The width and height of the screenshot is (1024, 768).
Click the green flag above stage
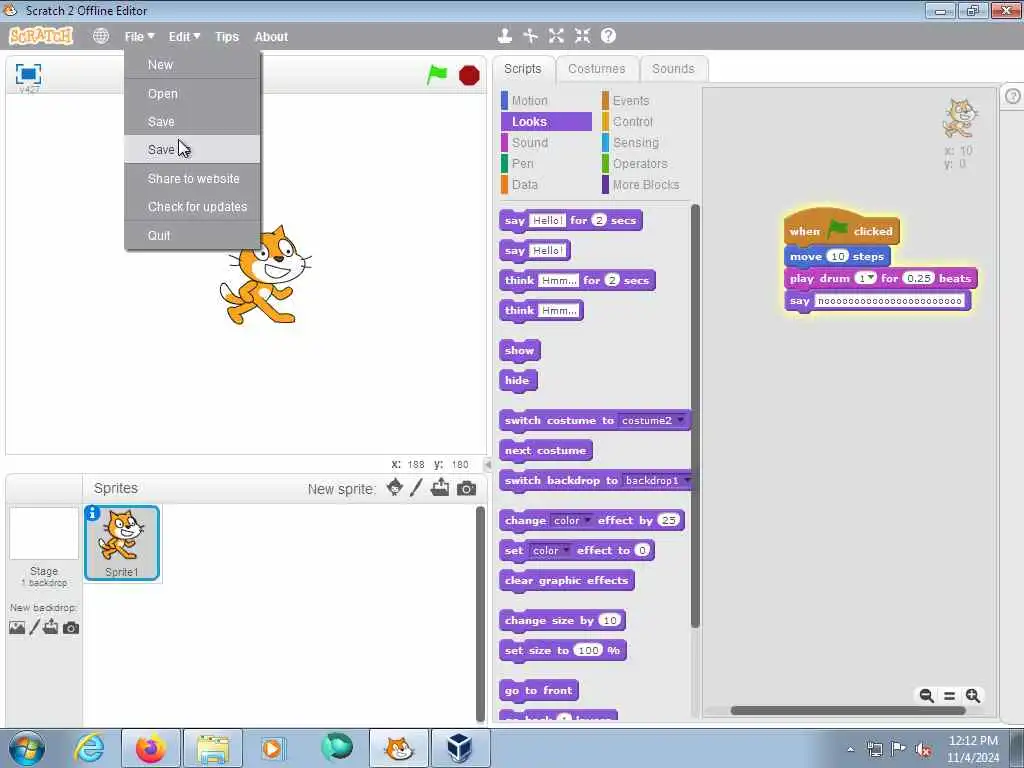pyautogui.click(x=437, y=74)
